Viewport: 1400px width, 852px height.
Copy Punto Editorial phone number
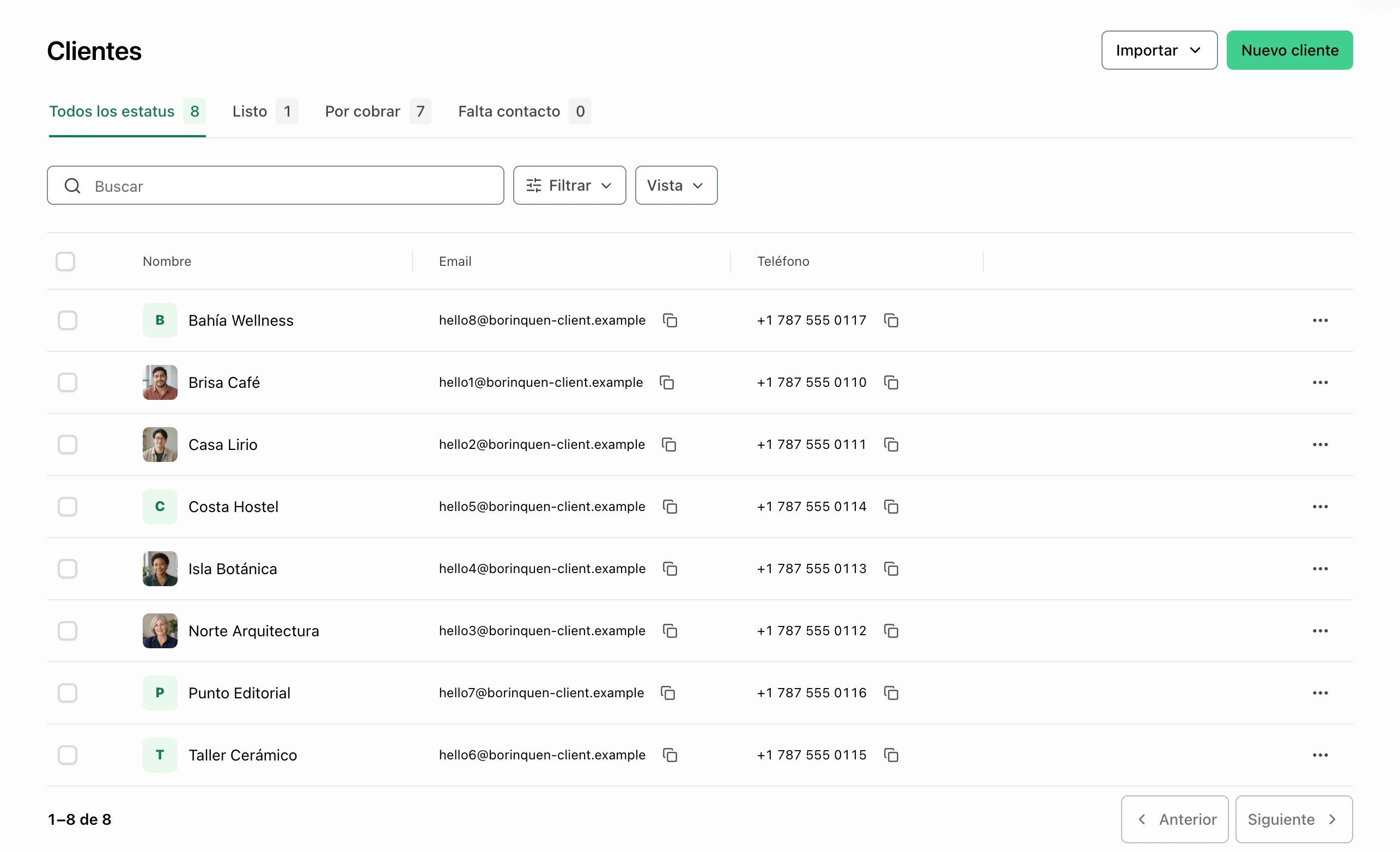coord(891,693)
